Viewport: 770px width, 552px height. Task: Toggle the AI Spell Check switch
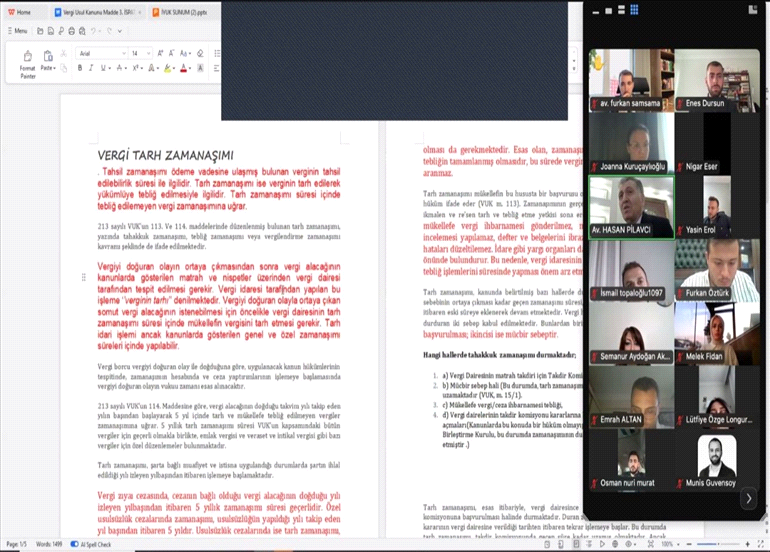(75, 544)
